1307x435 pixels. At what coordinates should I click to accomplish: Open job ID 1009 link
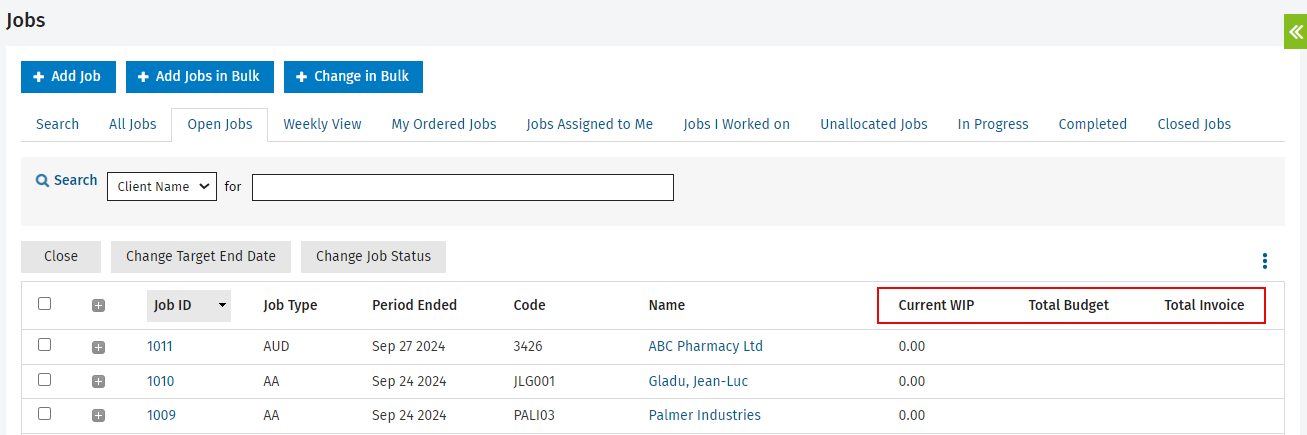point(160,415)
